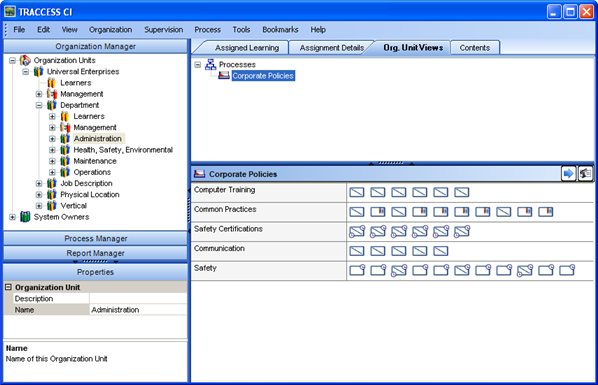Click the System Owners green icon
The width and height of the screenshot is (598, 385).
coord(25,217)
